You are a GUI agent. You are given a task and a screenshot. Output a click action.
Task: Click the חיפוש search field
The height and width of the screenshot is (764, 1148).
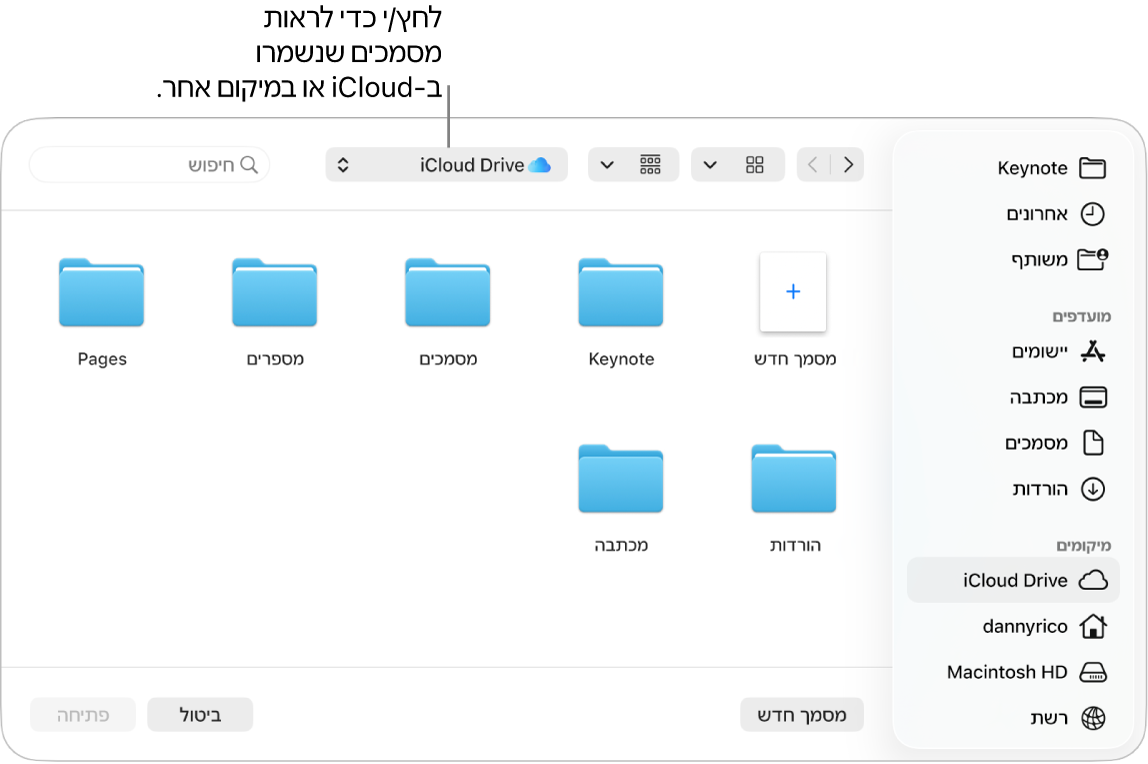(x=149, y=165)
